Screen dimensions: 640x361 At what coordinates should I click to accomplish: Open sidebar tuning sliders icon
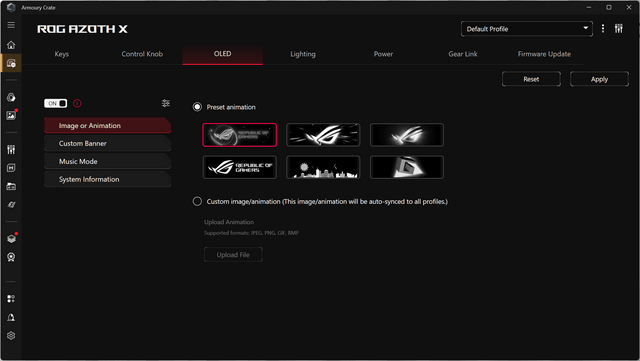coord(11,149)
